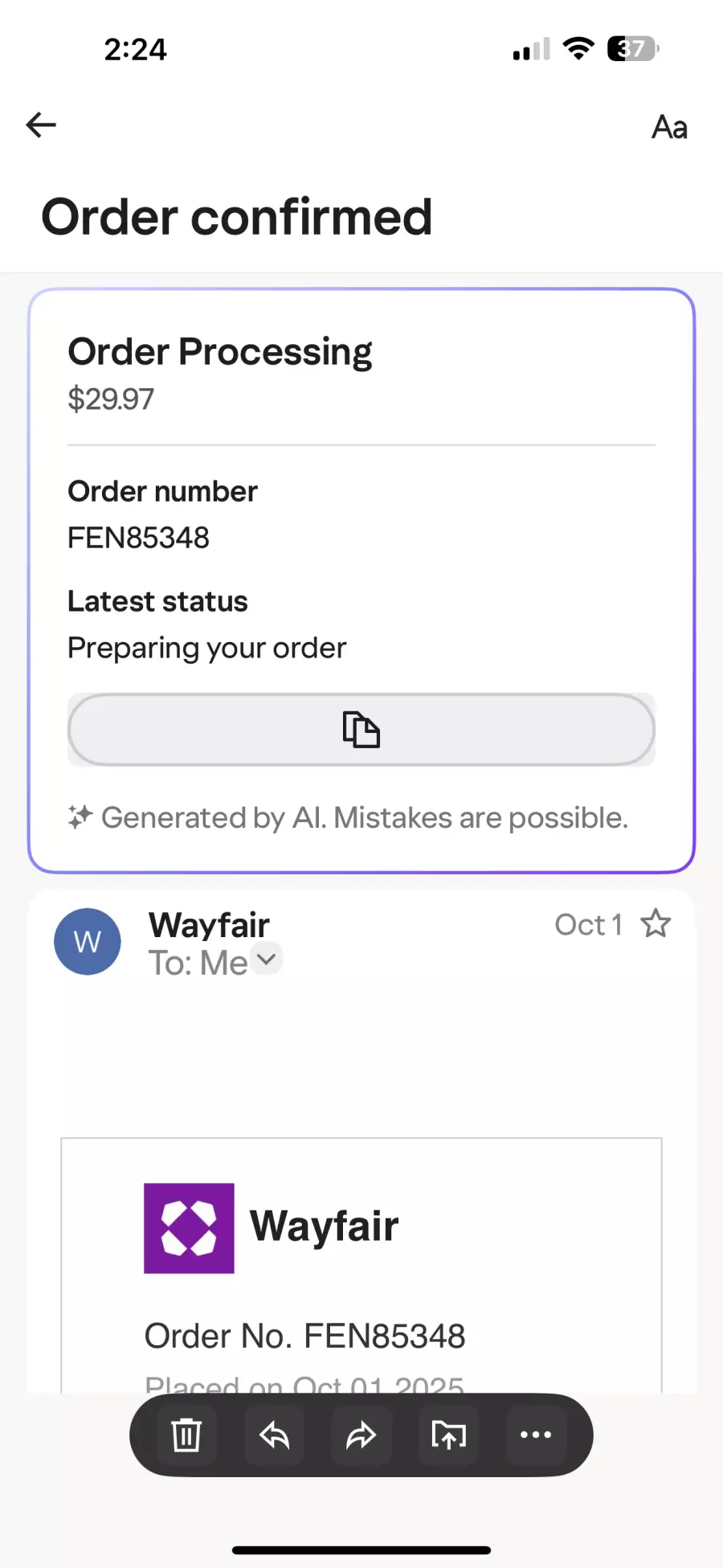Tap the Order No. FEN85348 text in email
This screenshot has height=1568, width=723.
(304, 1337)
